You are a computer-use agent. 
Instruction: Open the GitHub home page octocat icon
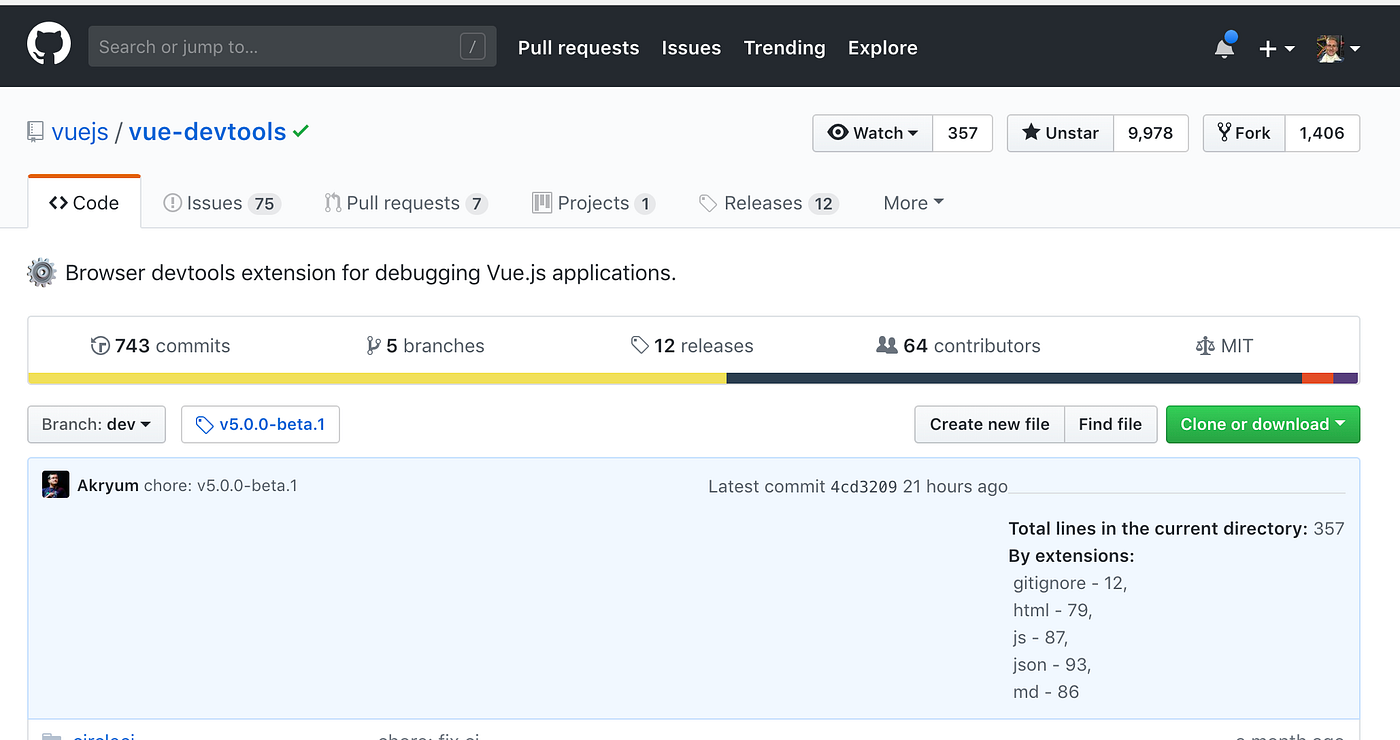click(x=48, y=44)
